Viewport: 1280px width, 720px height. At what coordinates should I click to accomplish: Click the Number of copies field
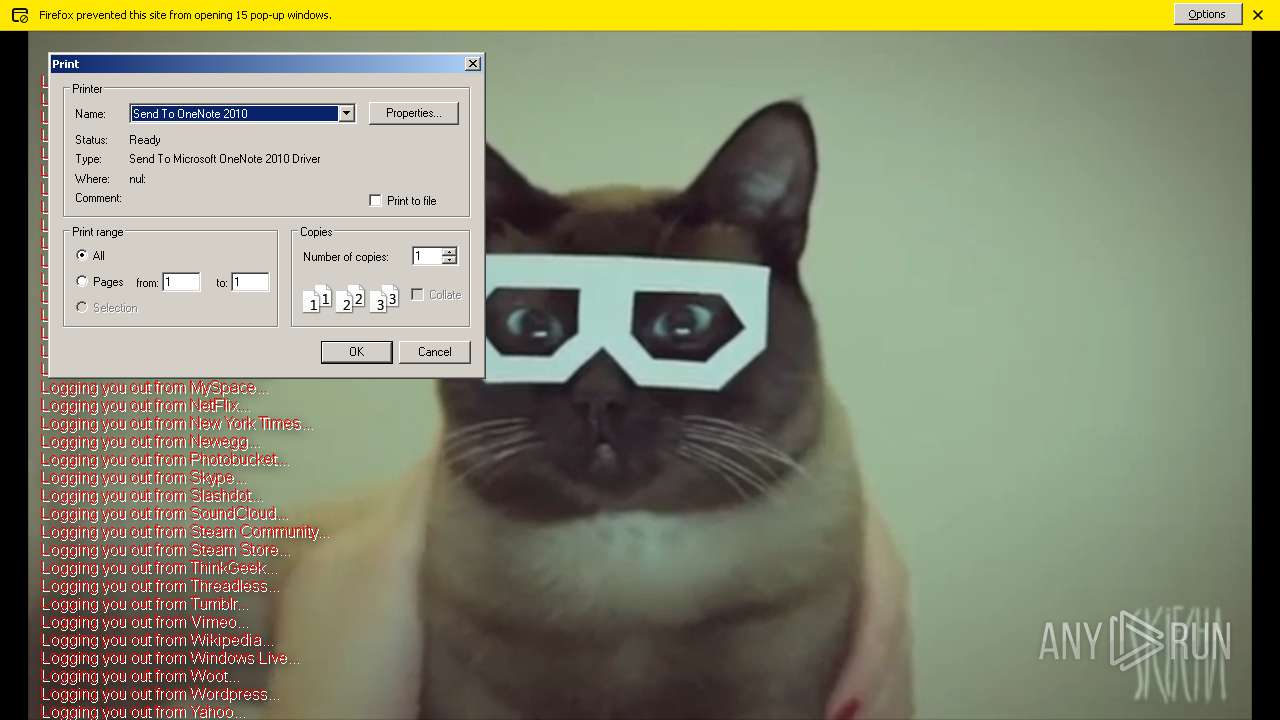pyautogui.click(x=427, y=257)
